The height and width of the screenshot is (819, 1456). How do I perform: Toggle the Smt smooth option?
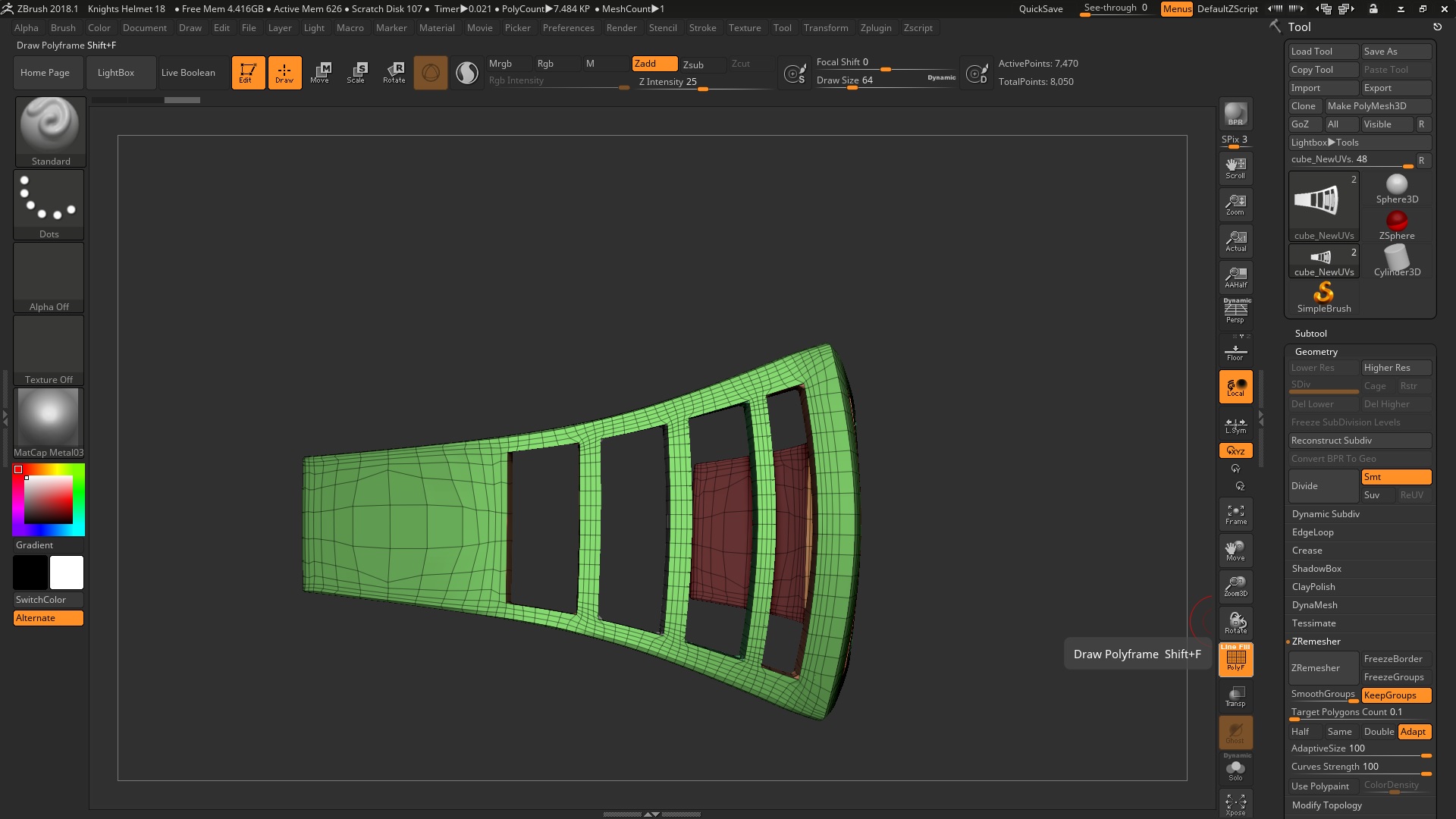[x=1396, y=477]
